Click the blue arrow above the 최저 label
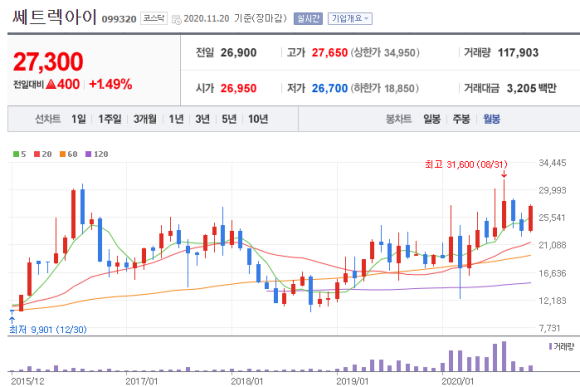Viewport: 580px width, 387px height. [x=12, y=320]
